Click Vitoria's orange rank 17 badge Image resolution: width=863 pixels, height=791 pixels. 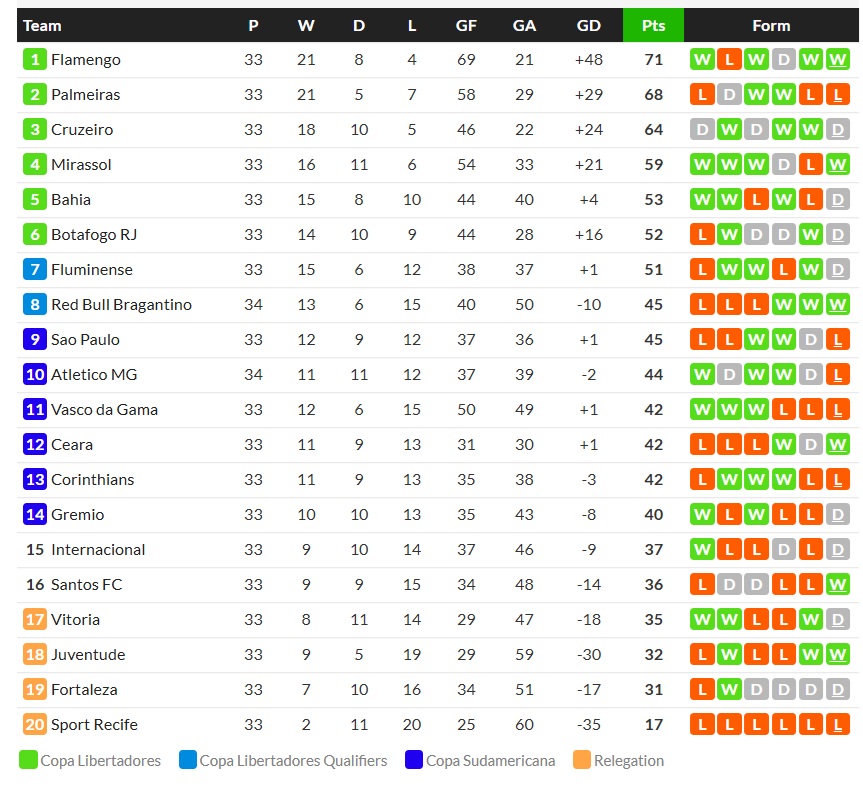coord(35,620)
